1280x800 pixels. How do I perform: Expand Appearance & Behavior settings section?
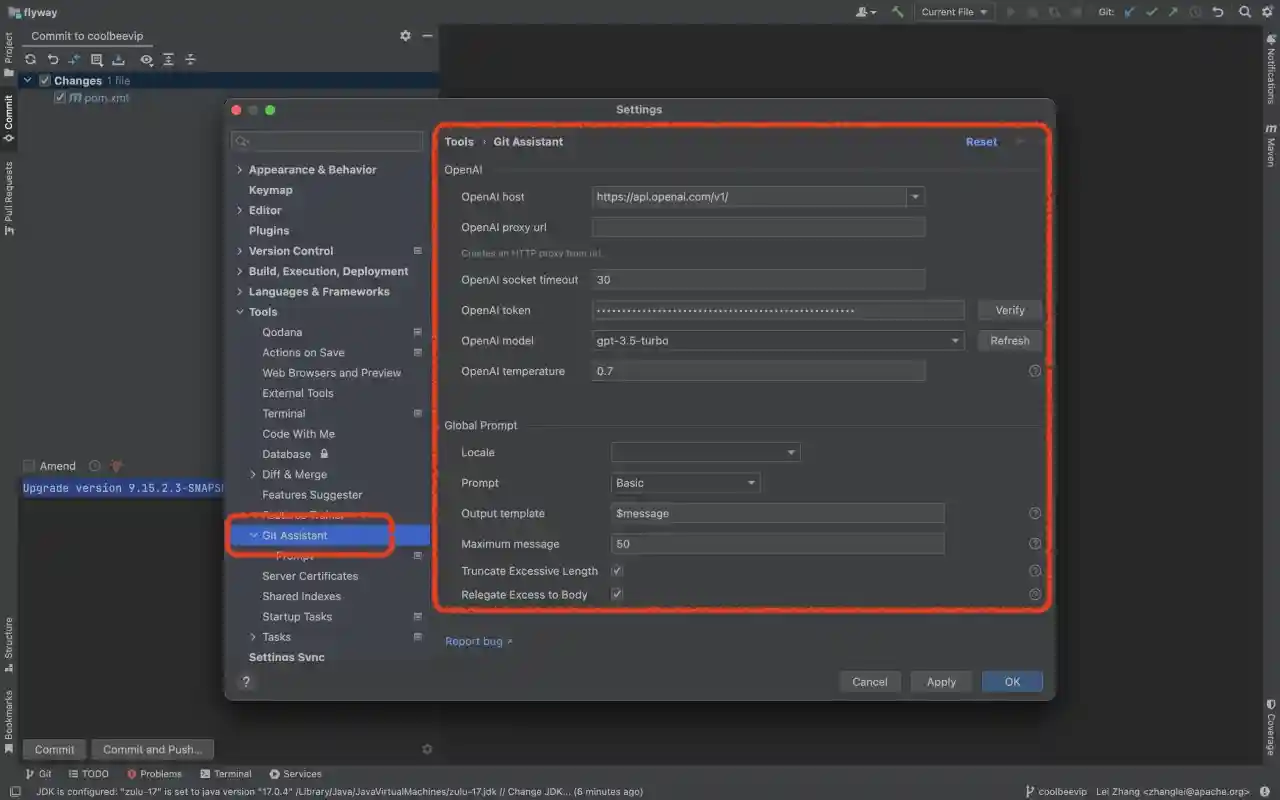pos(240,170)
